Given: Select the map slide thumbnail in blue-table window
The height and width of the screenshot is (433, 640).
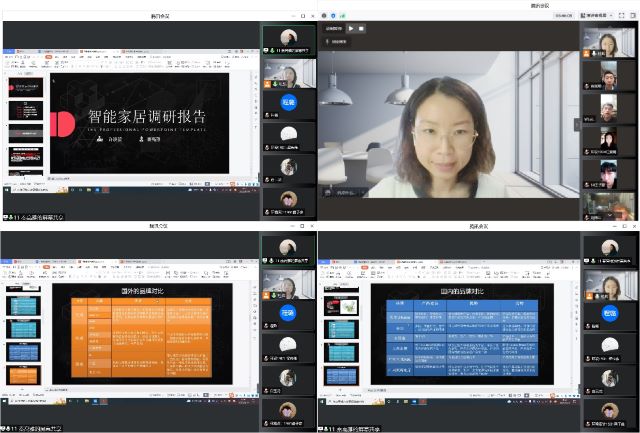Looking at the screenshot, I should tap(342, 306).
